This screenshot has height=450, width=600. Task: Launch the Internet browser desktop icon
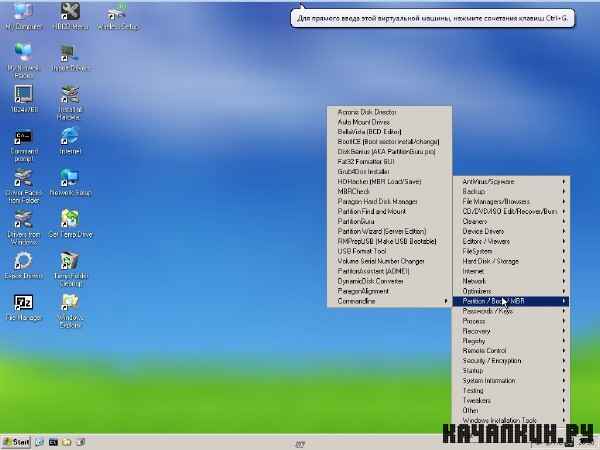70,141
